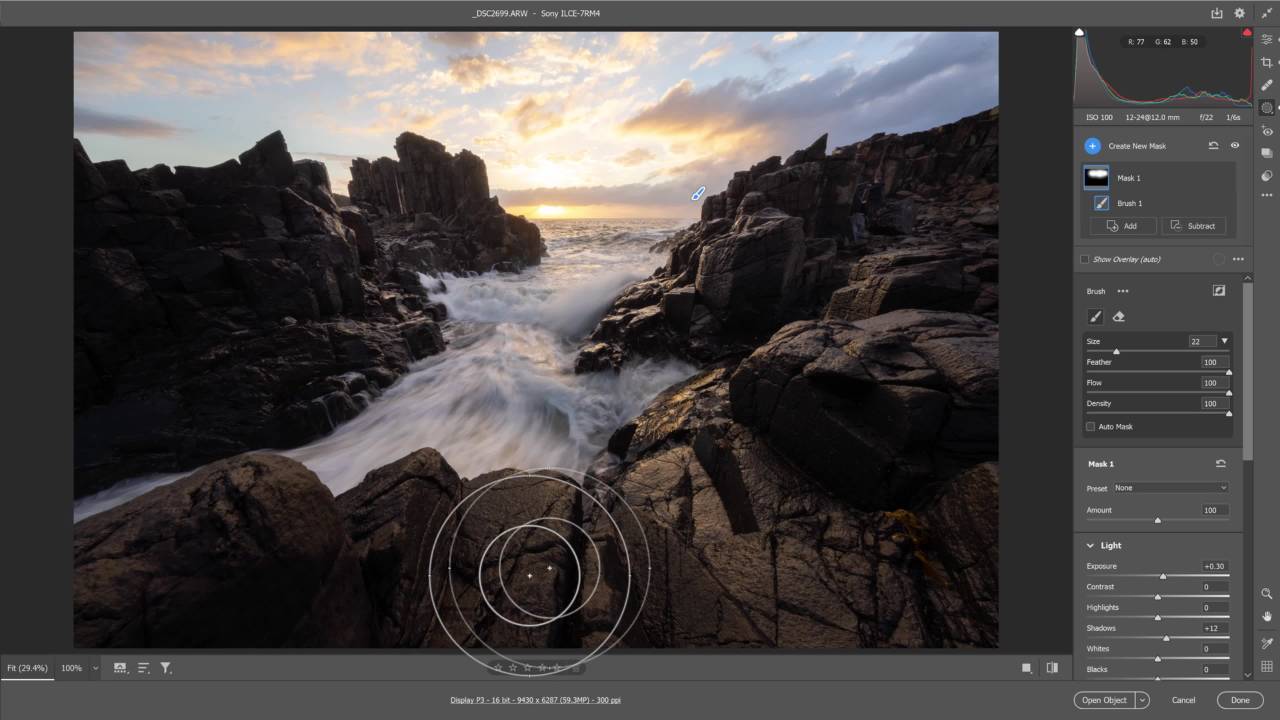
Task: Toggle mask visibility eye icon
Action: [x=1235, y=146]
